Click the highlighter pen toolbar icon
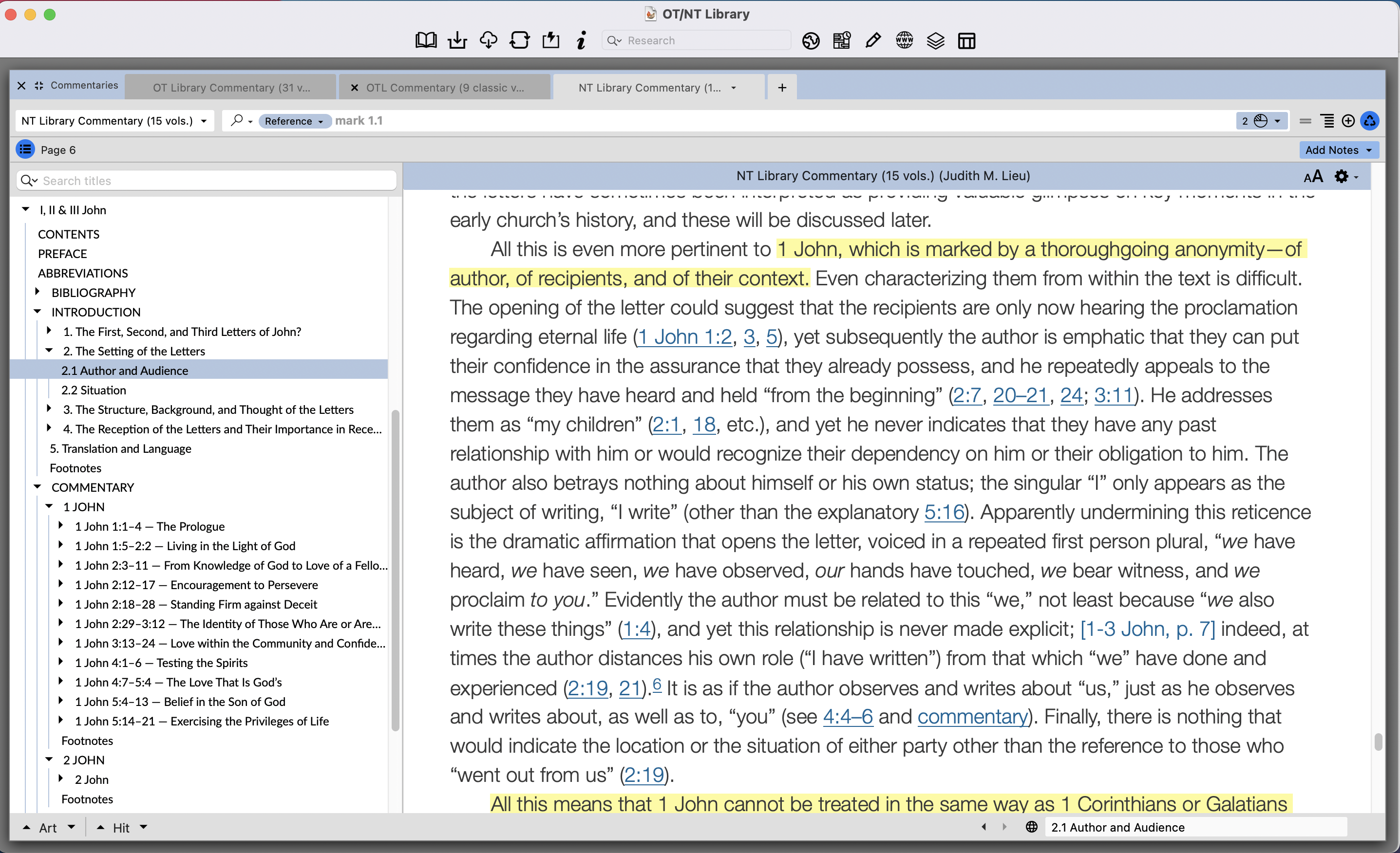 pyautogui.click(x=873, y=40)
